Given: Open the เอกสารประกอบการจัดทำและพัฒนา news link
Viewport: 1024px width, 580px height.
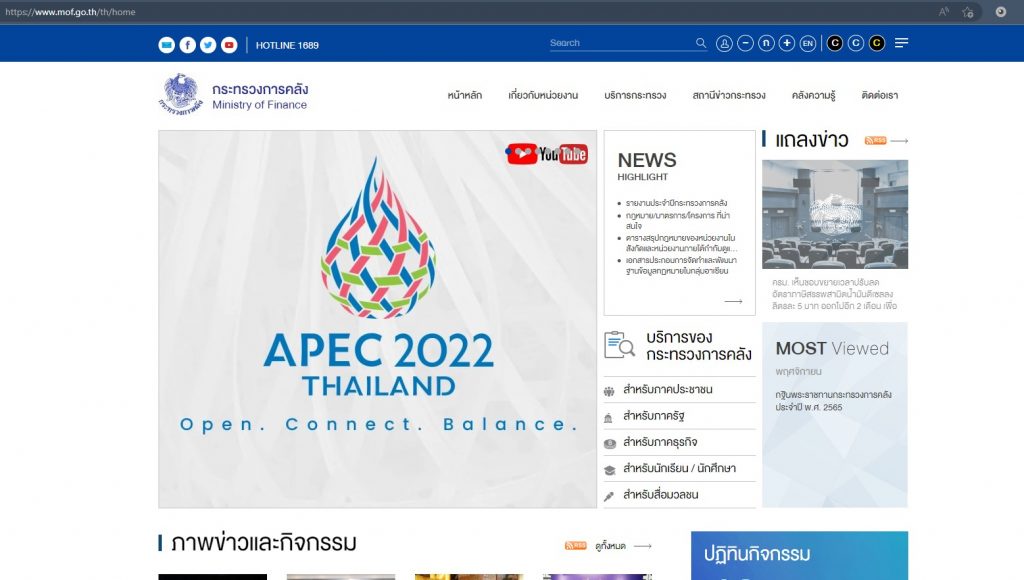Looking at the screenshot, I should click(680, 265).
